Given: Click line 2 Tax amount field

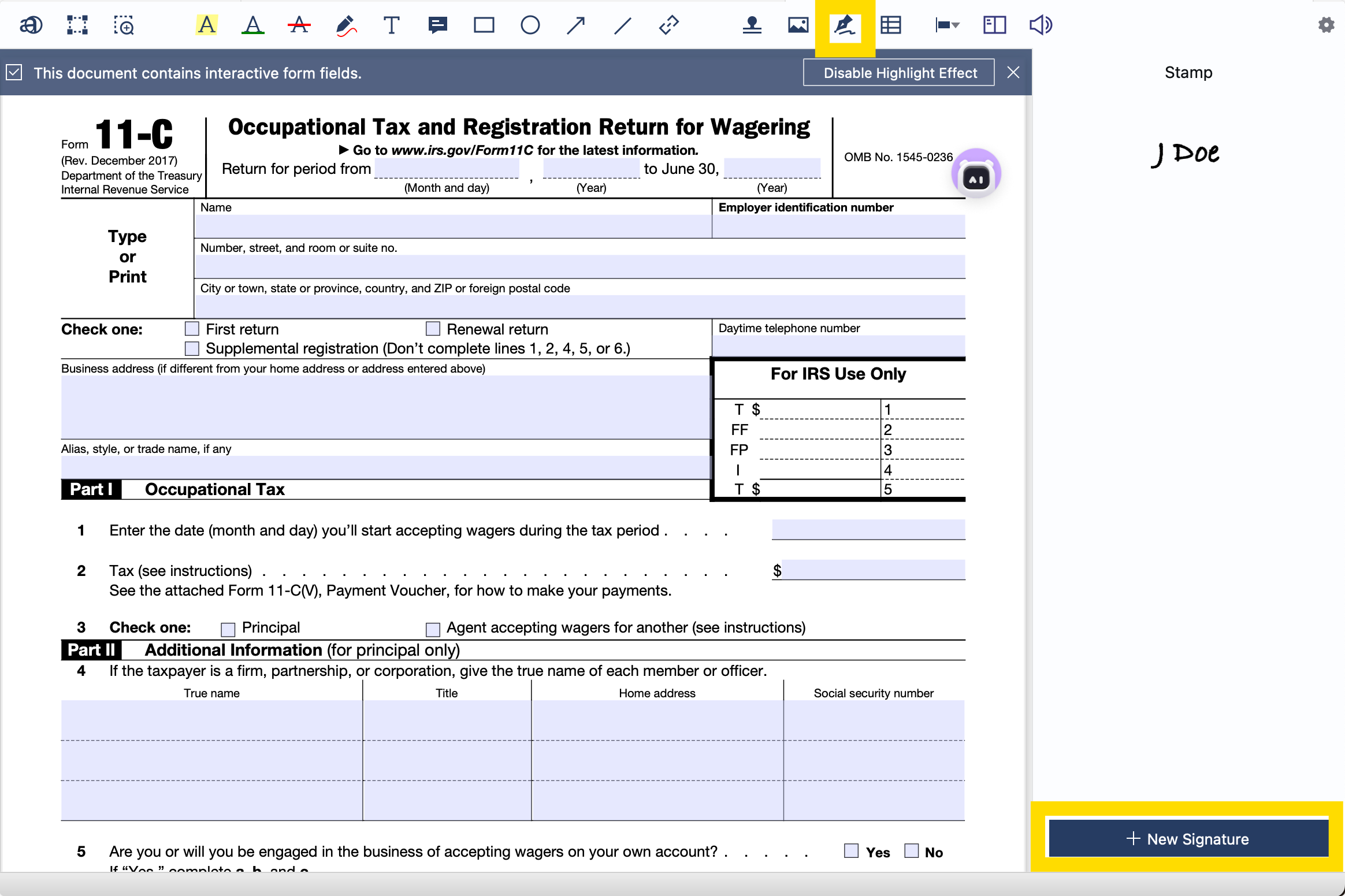Looking at the screenshot, I should pyautogui.click(x=873, y=570).
